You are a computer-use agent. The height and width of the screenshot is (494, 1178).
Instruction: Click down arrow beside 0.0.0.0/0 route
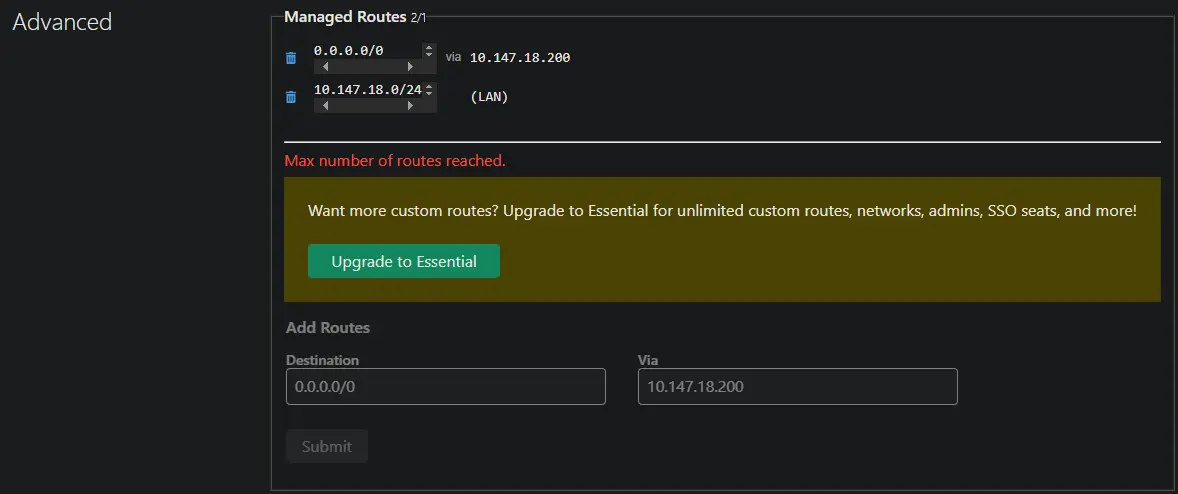pos(429,53)
